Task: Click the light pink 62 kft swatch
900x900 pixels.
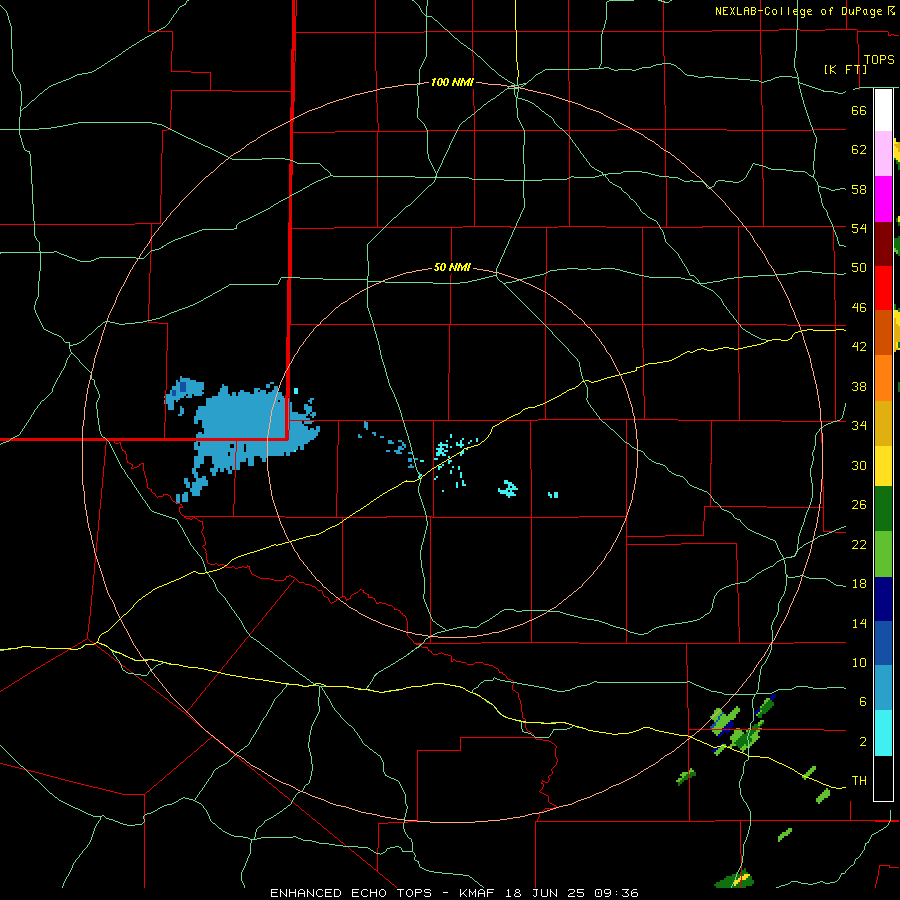Action: [x=883, y=153]
